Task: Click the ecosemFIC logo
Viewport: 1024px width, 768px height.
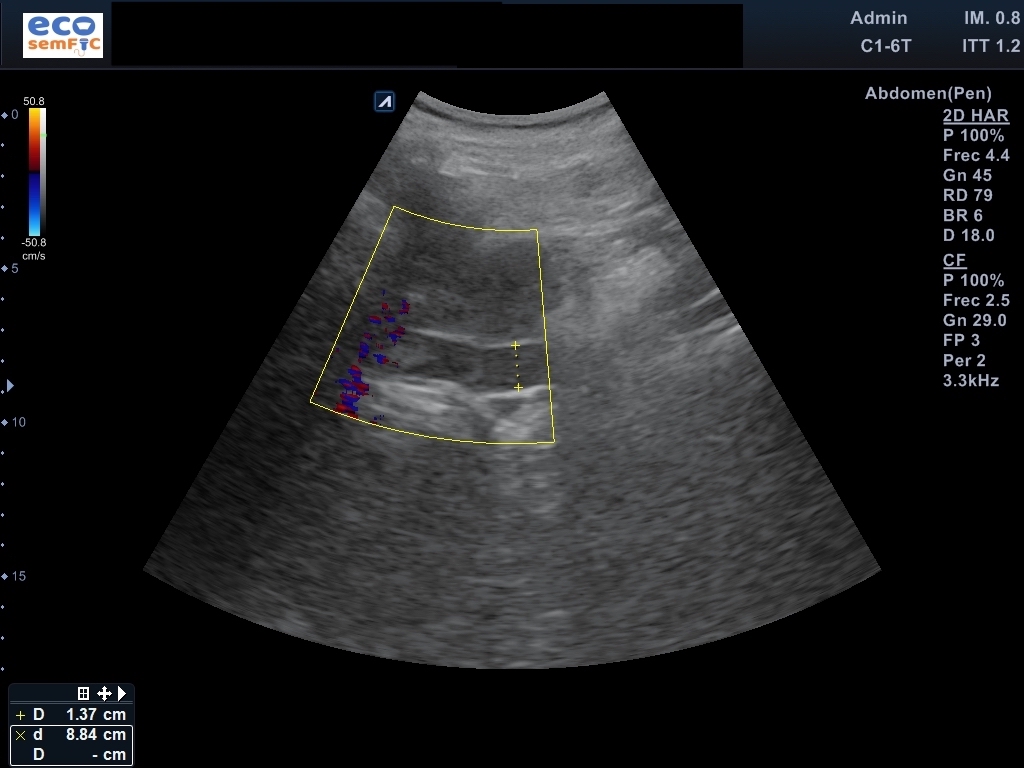Action: point(63,35)
